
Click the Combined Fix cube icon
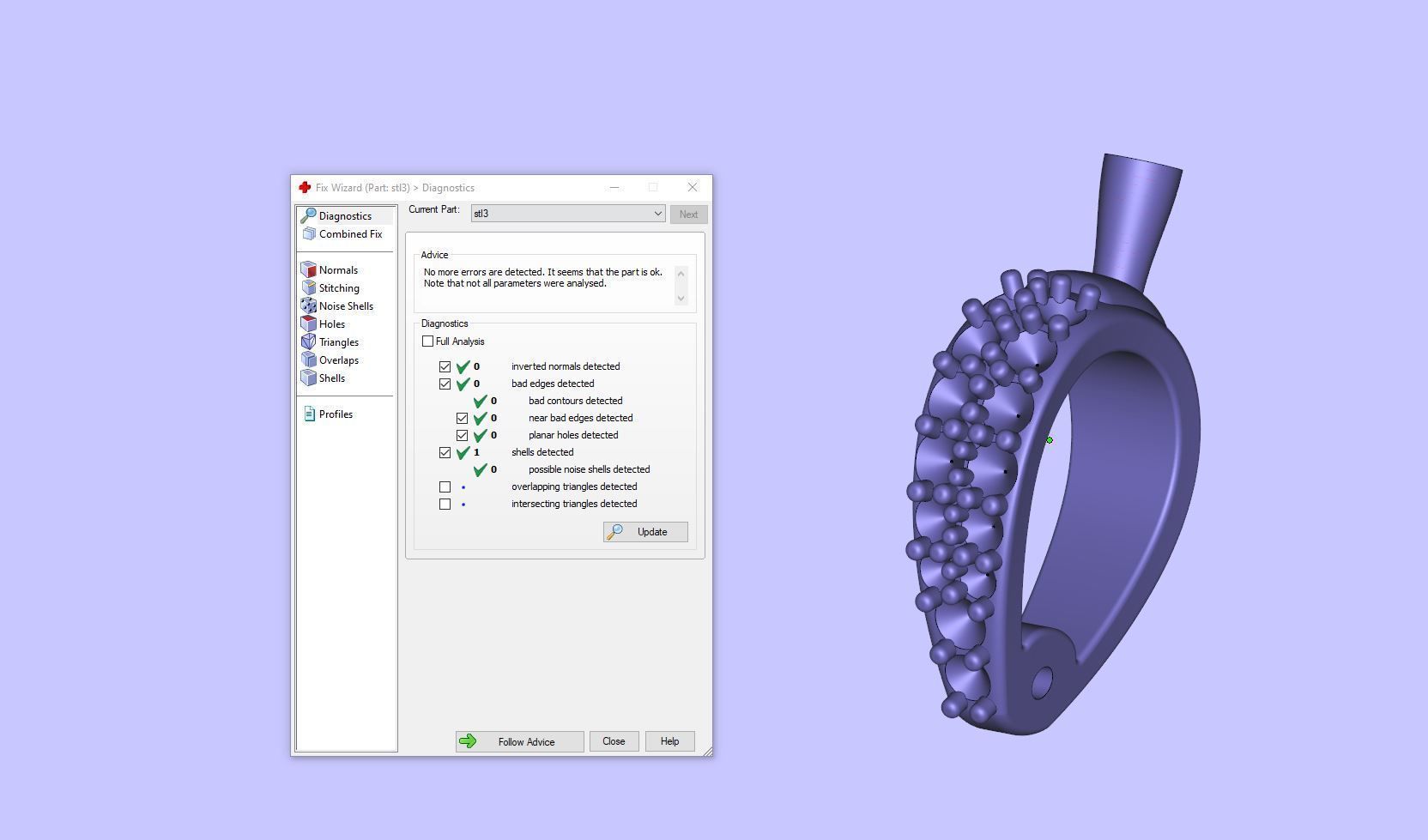[x=309, y=233]
